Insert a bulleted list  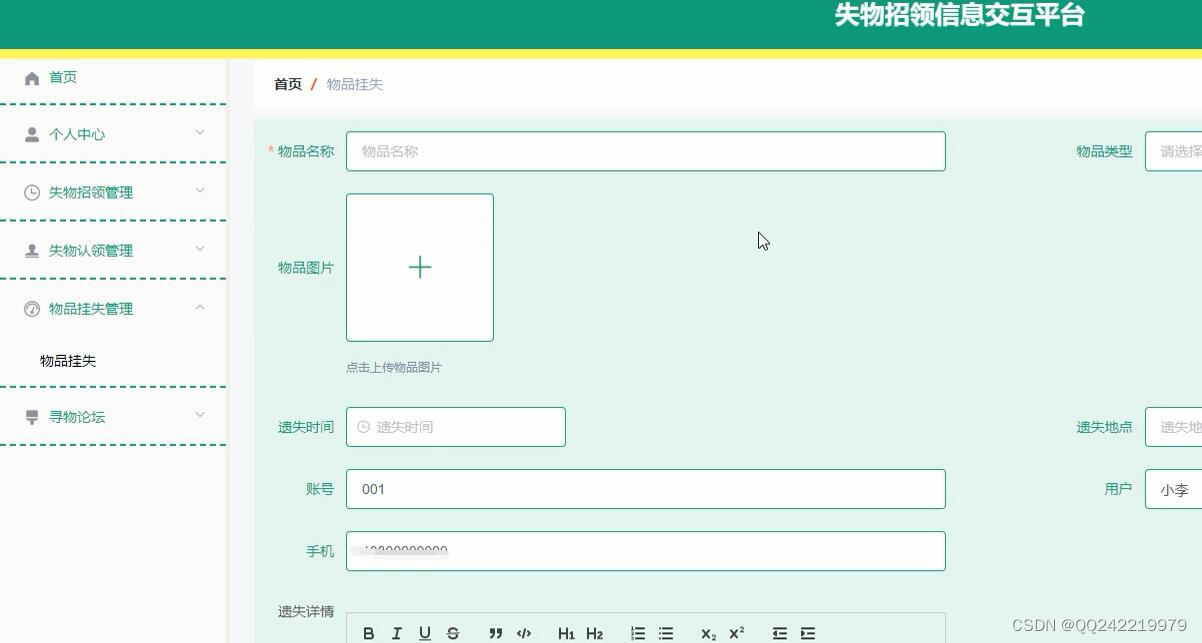point(666,633)
